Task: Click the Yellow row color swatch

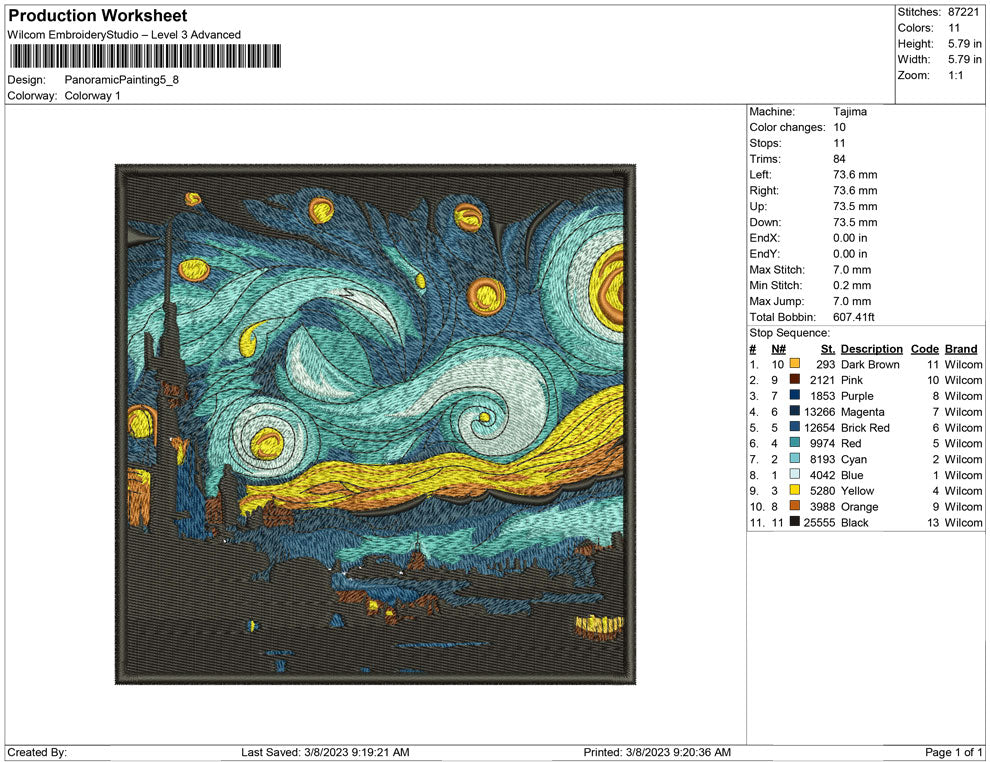Action: (x=795, y=490)
